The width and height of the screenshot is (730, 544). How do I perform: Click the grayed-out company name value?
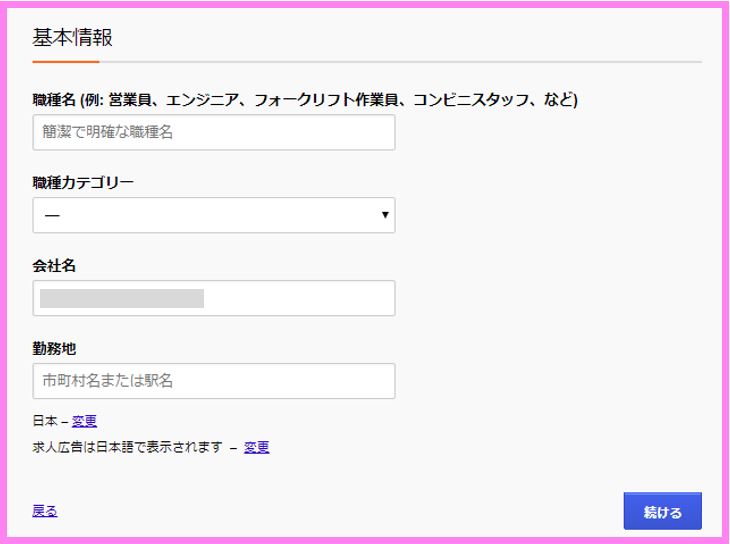point(122,298)
